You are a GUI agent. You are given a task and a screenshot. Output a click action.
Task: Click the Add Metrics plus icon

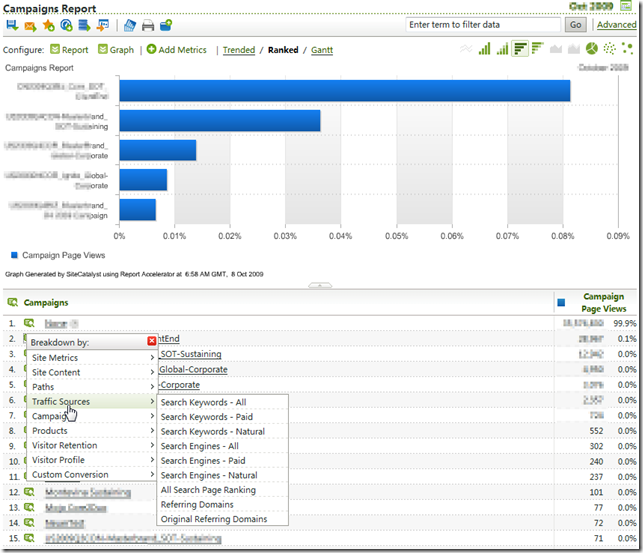151,49
